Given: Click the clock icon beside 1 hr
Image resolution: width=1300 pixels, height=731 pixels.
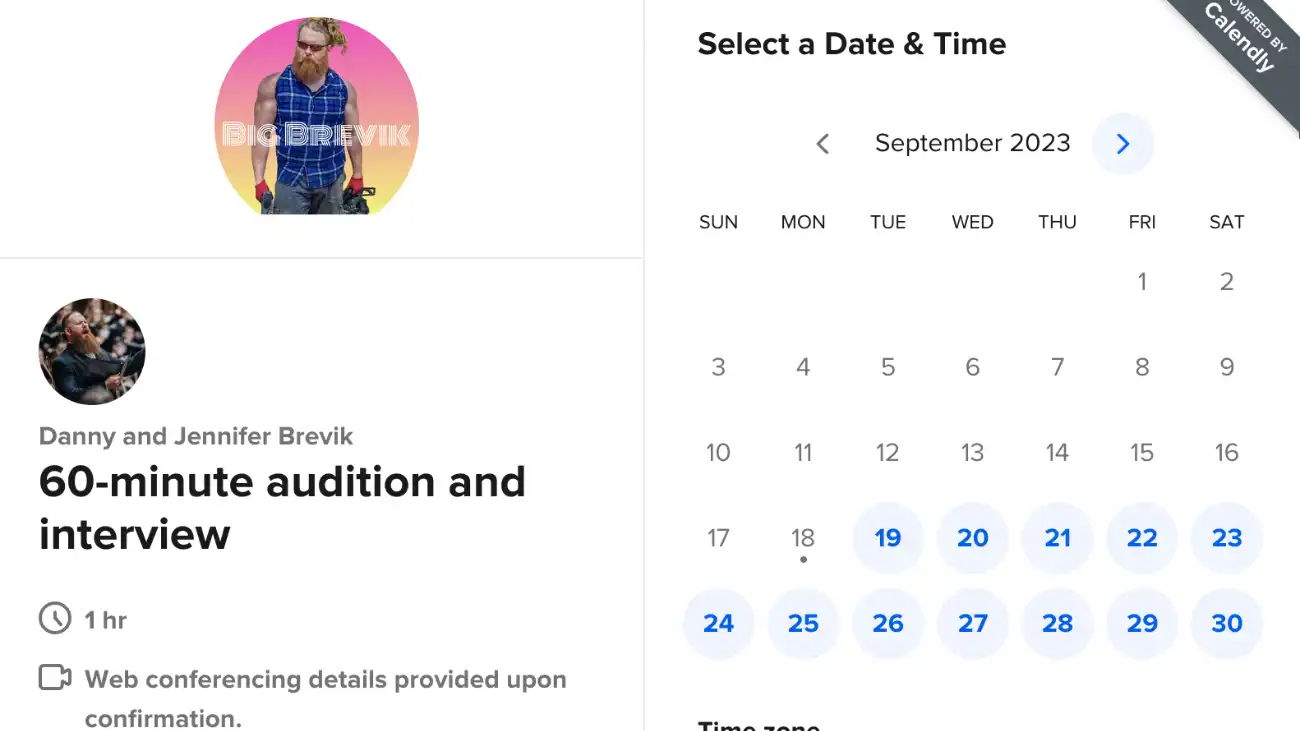Looking at the screenshot, I should pos(55,620).
